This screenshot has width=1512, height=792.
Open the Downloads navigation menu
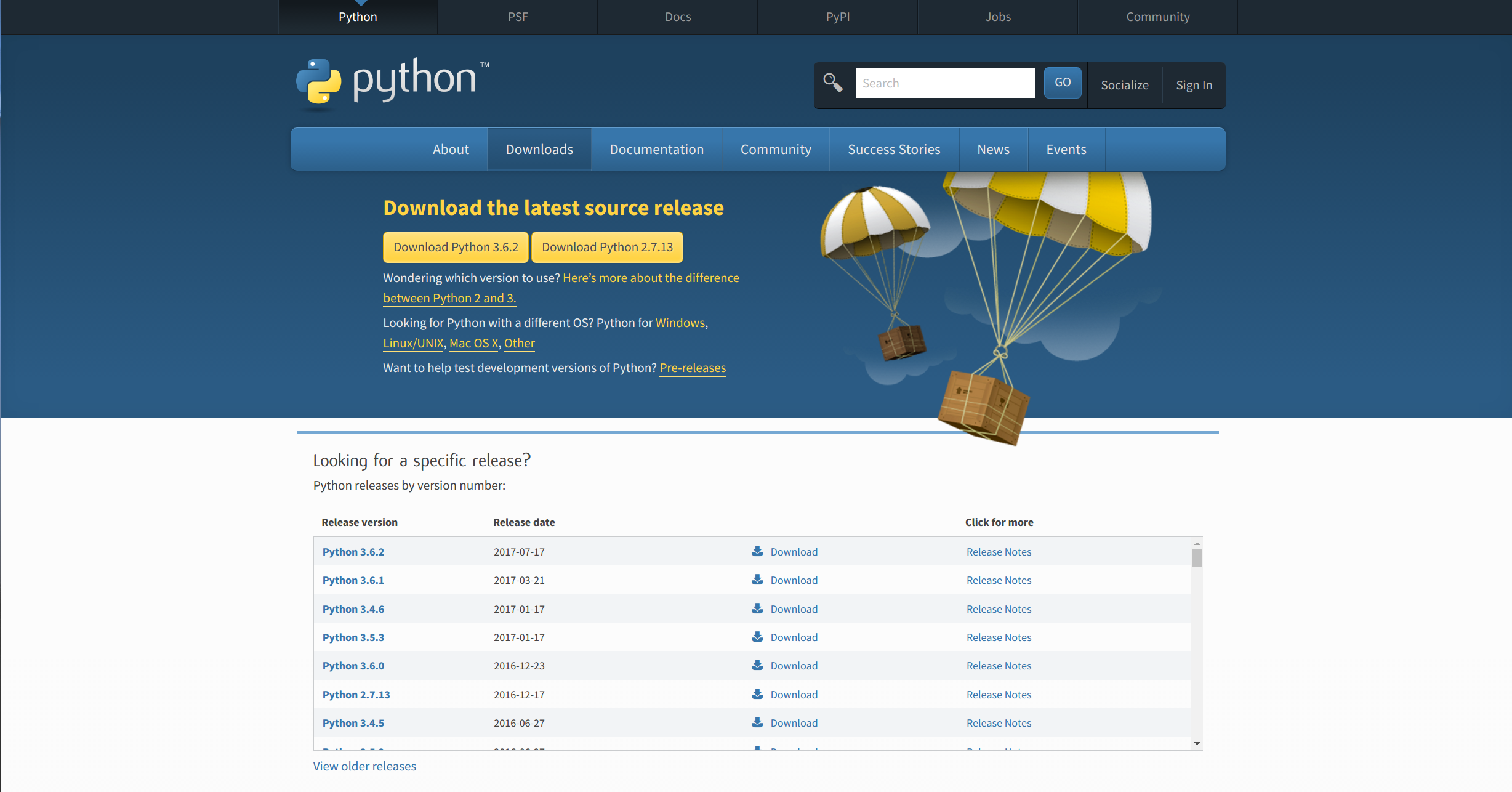pos(539,149)
